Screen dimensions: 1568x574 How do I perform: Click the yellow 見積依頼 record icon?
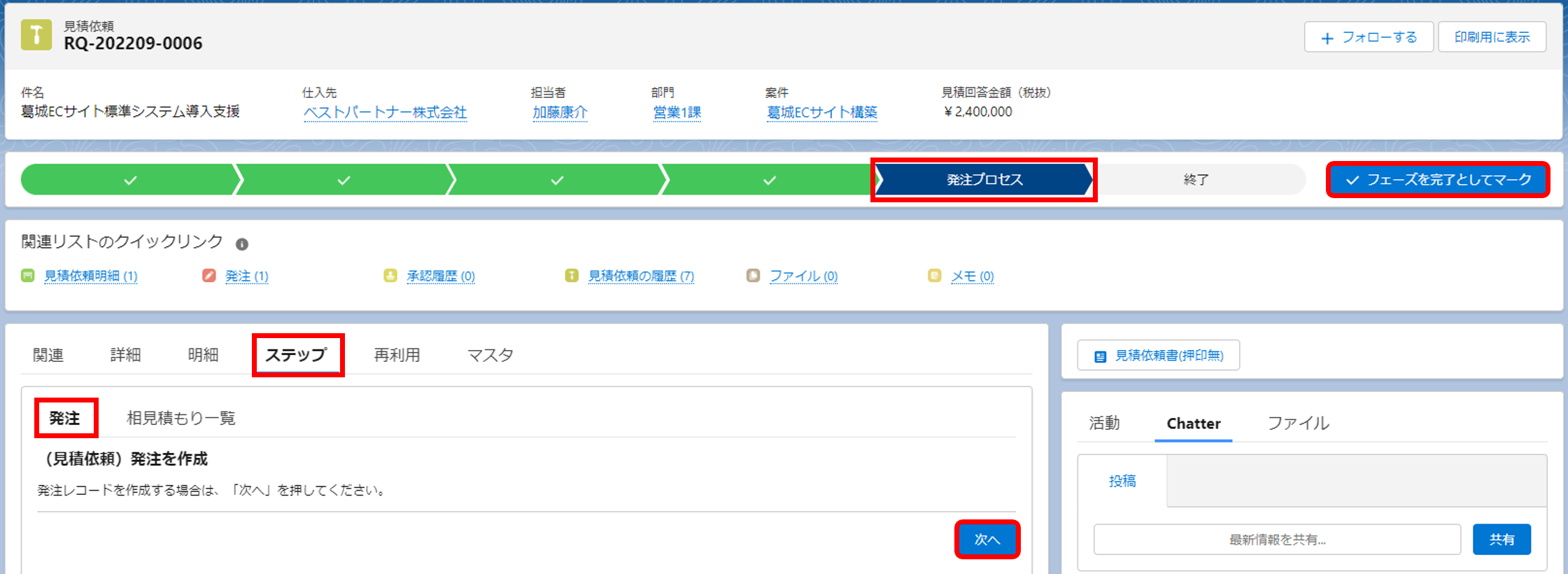click(36, 35)
